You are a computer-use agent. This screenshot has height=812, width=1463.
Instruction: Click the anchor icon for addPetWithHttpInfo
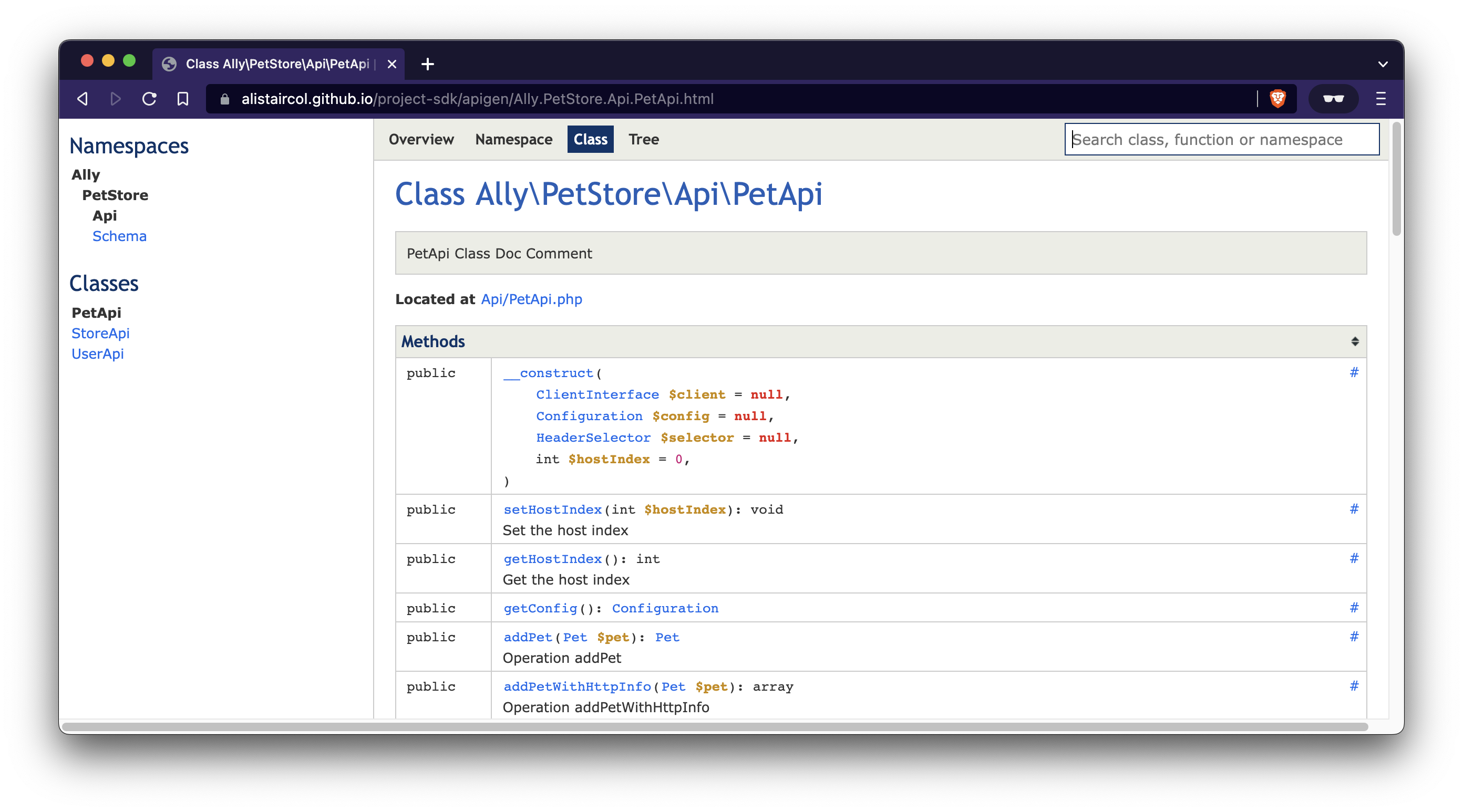pos(1355,686)
